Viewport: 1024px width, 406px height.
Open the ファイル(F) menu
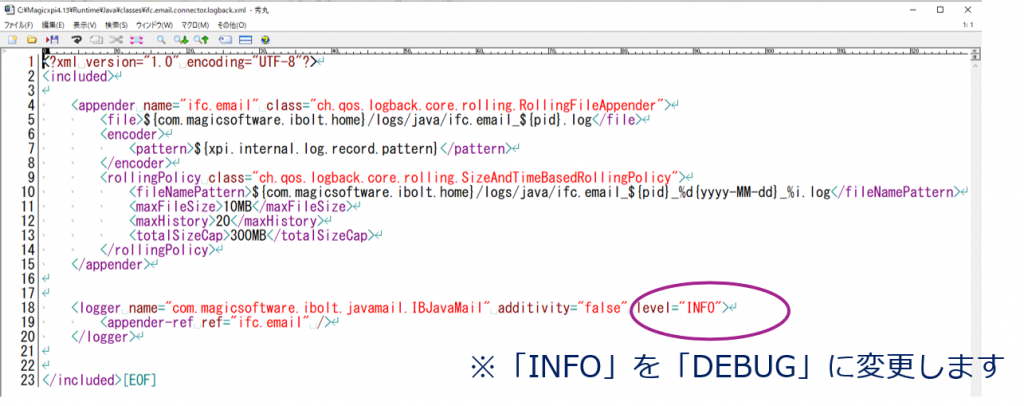pos(17,24)
